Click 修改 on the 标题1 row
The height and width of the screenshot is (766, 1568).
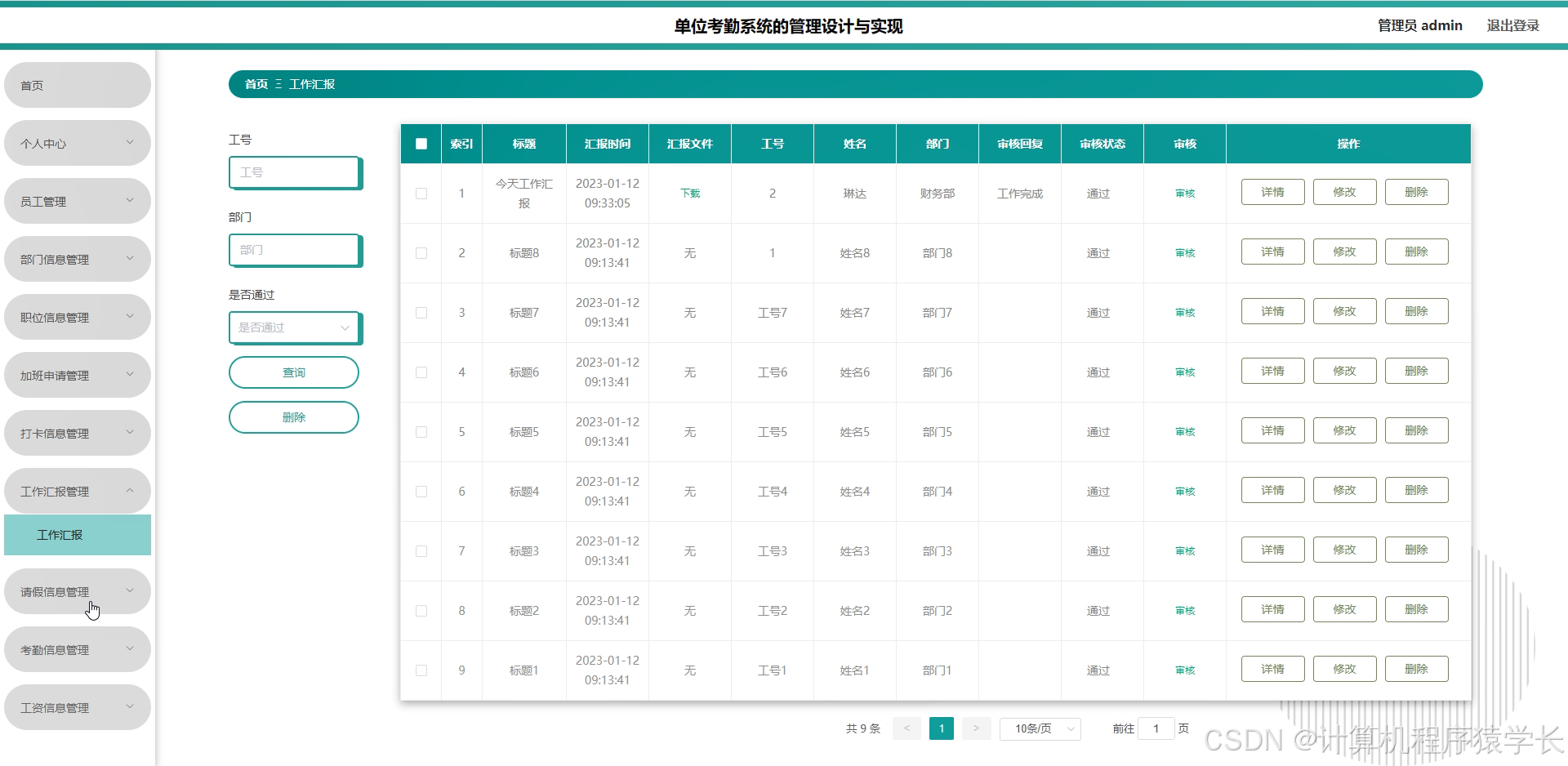tap(1343, 668)
